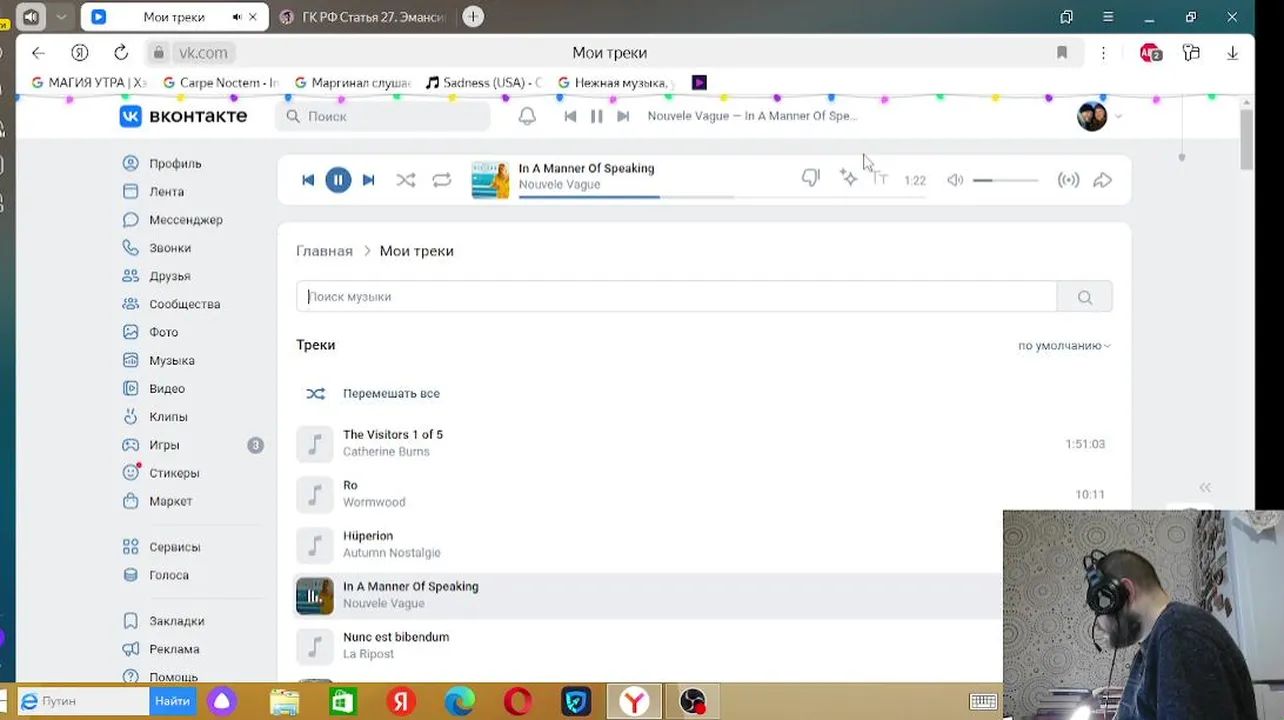
Task: Click header mini-player previous track button
Action: [x=570, y=116]
